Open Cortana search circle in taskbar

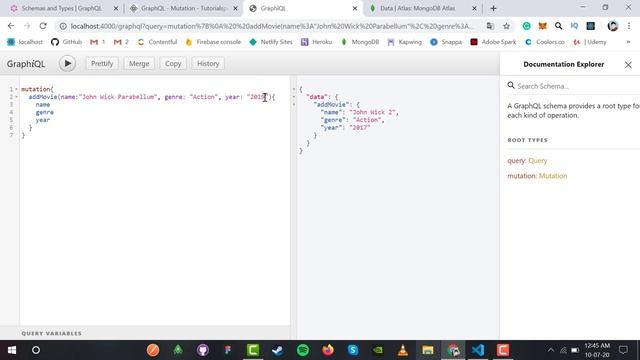36,350
